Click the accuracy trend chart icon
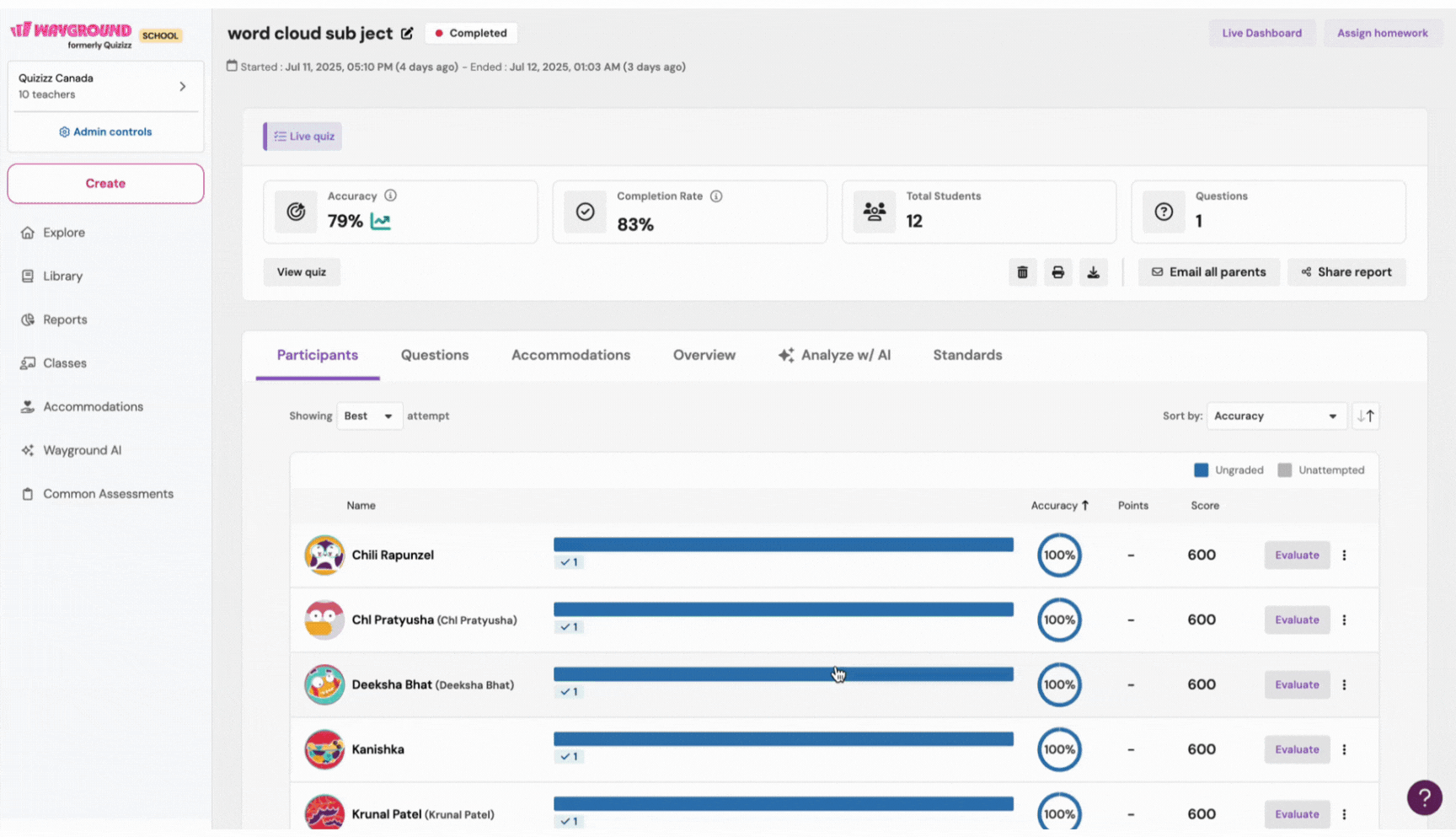This screenshot has width=1456, height=837. (381, 222)
